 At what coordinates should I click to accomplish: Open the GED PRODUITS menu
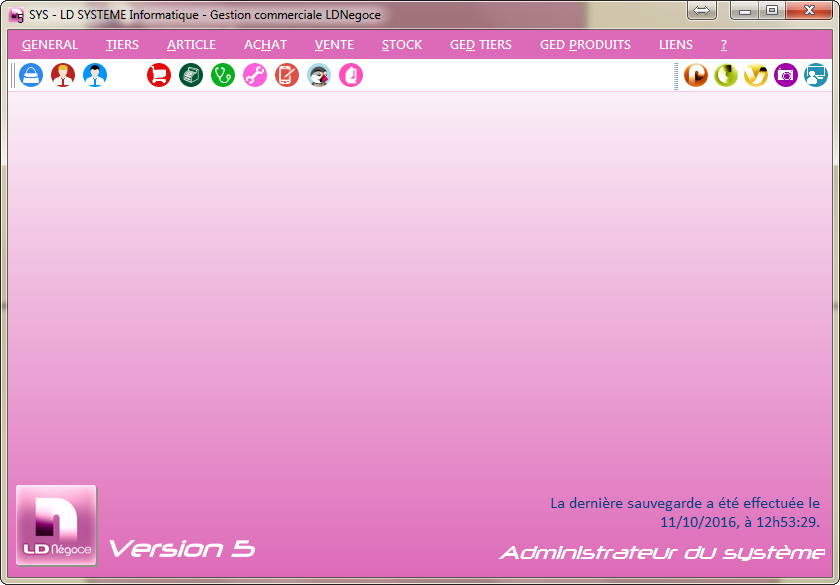(585, 44)
